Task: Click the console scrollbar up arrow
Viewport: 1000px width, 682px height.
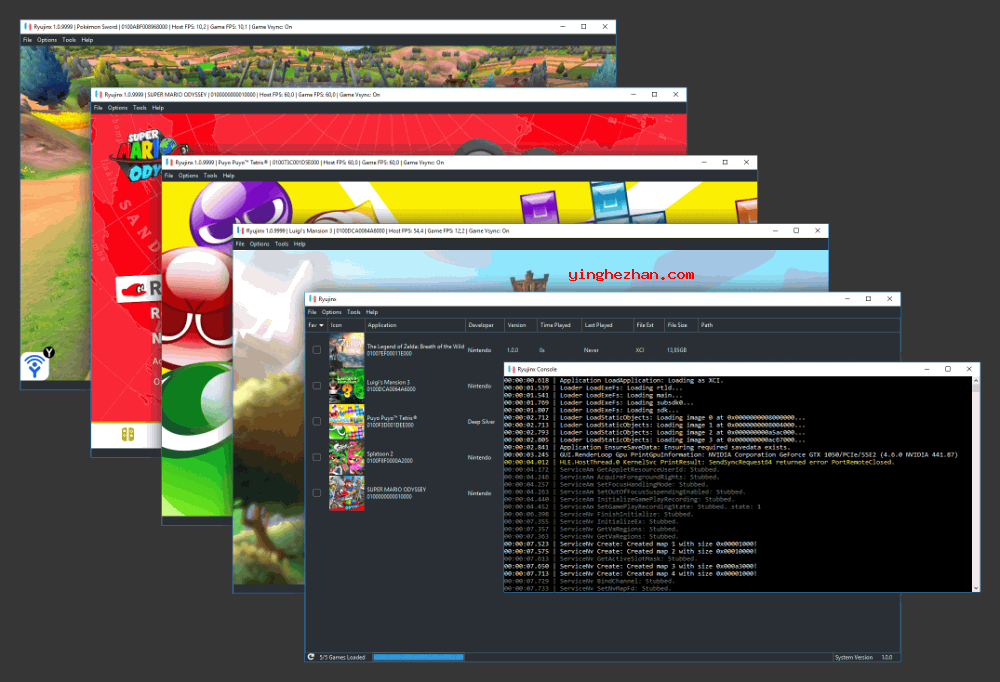Action: click(975, 380)
